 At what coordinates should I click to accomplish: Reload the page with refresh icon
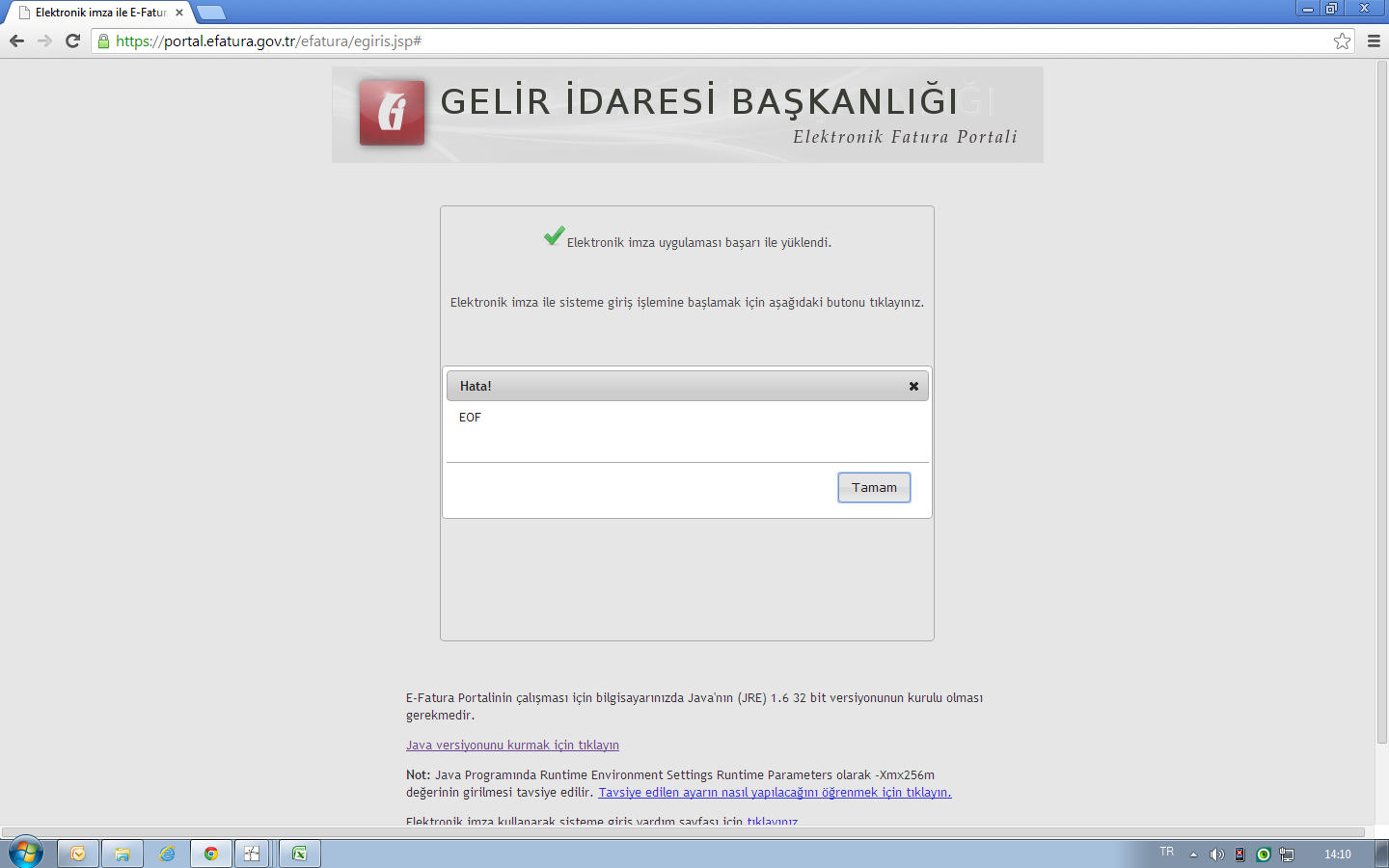coord(72,41)
